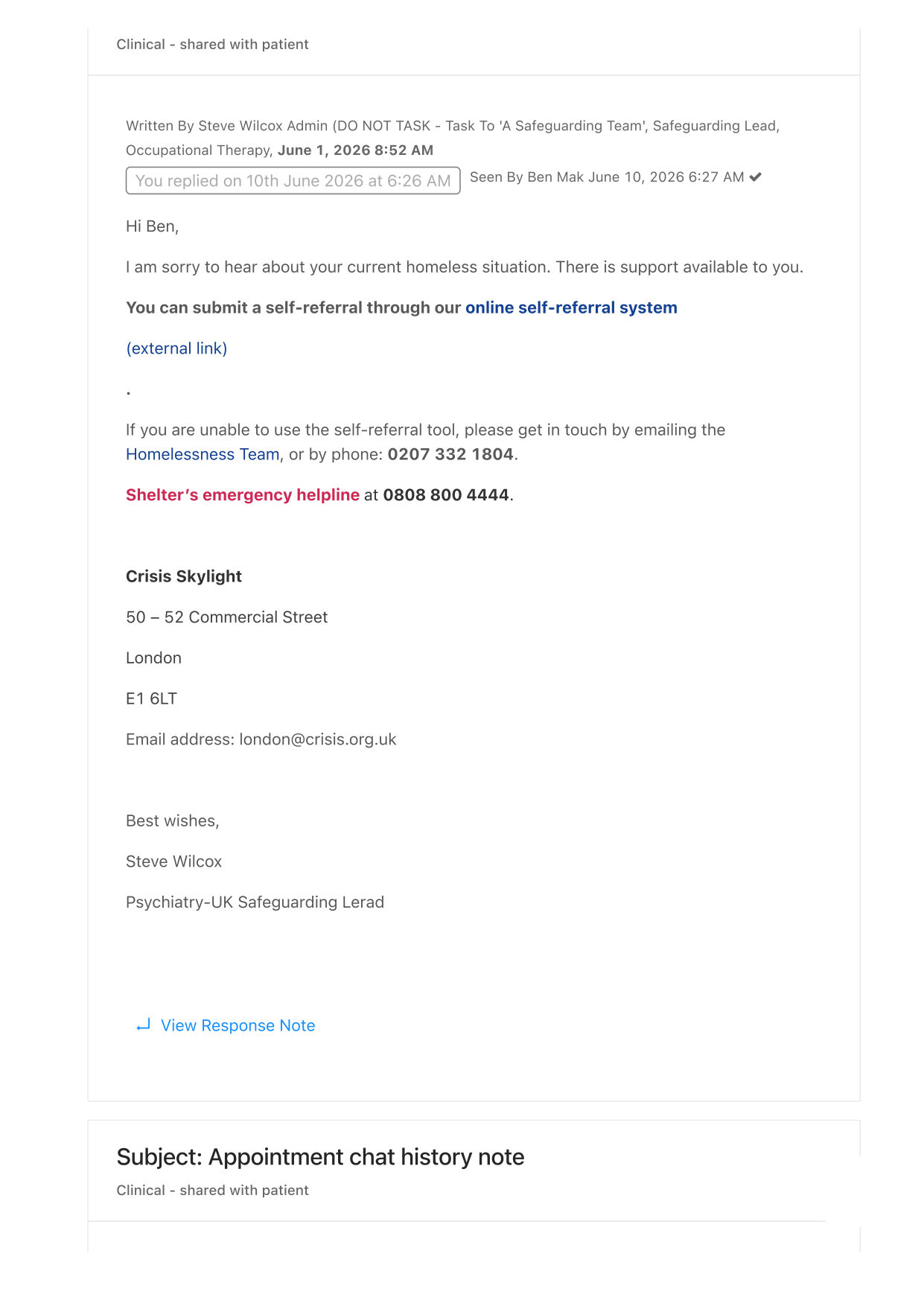Click the address 50 – 52 Commercial Street
924x1306 pixels.
tap(226, 617)
